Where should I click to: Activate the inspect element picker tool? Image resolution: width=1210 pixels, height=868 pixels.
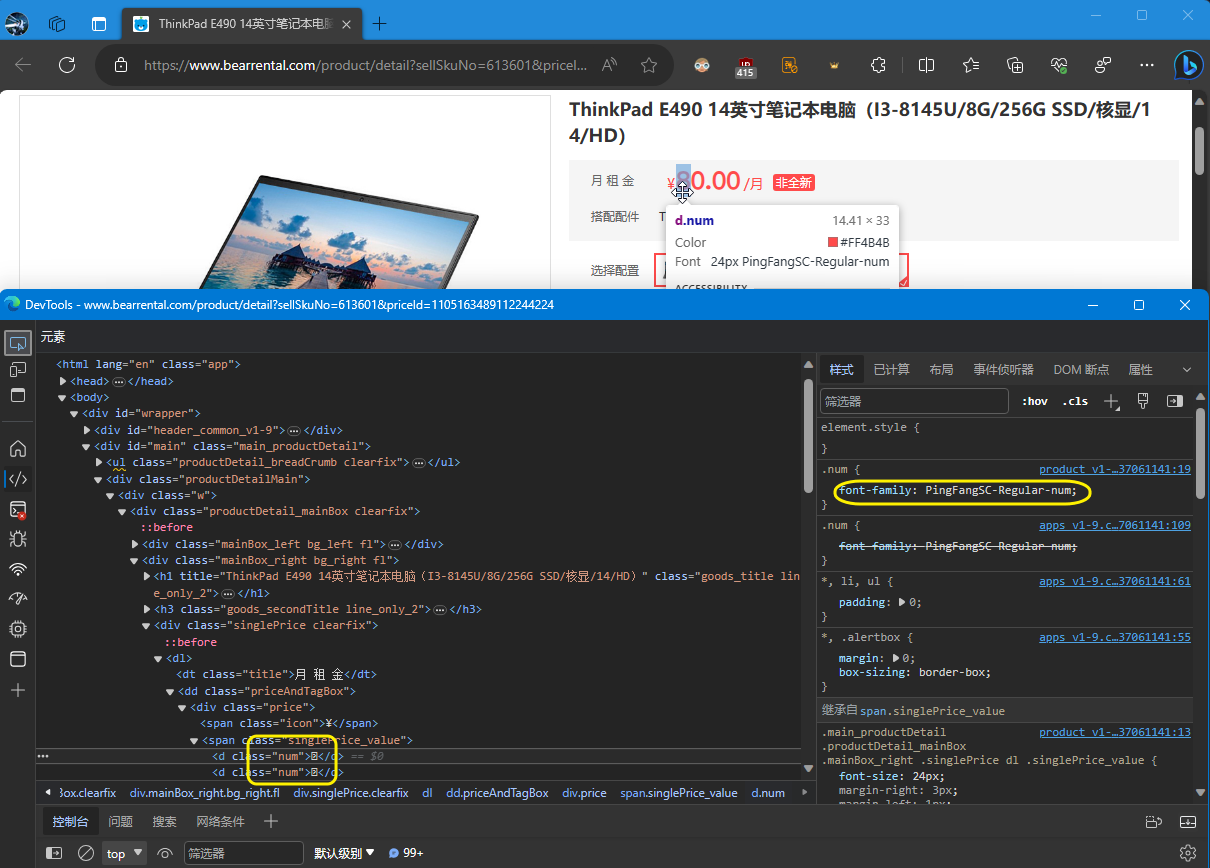(18, 343)
